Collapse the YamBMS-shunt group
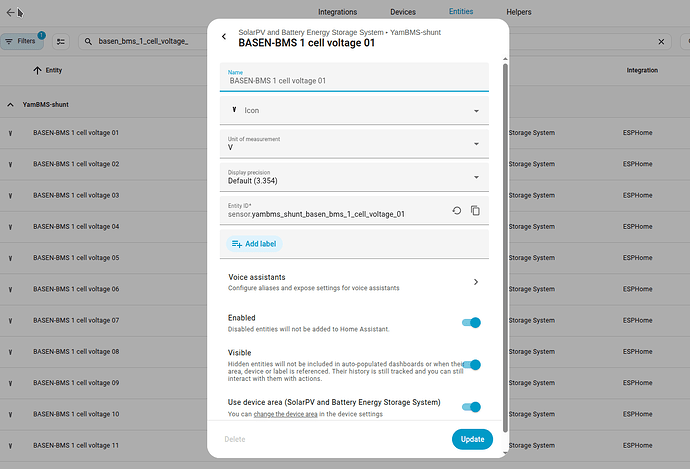The height and width of the screenshot is (469, 690). (x=11, y=104)
